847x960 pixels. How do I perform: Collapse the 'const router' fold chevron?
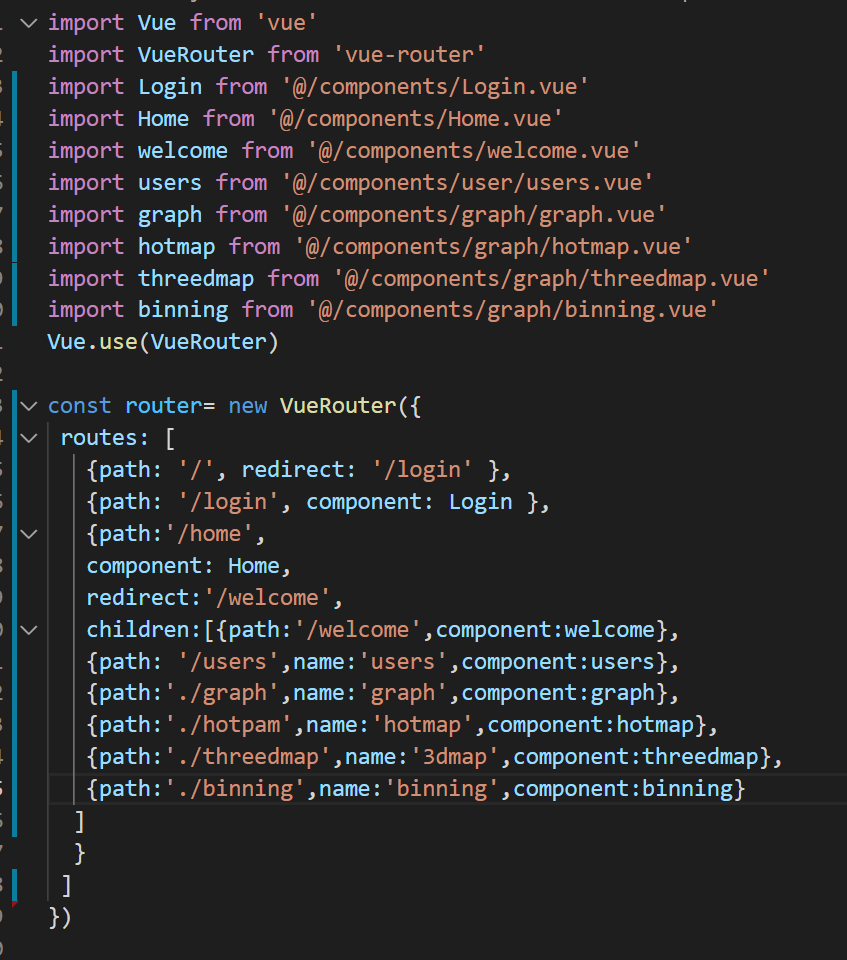29,407
